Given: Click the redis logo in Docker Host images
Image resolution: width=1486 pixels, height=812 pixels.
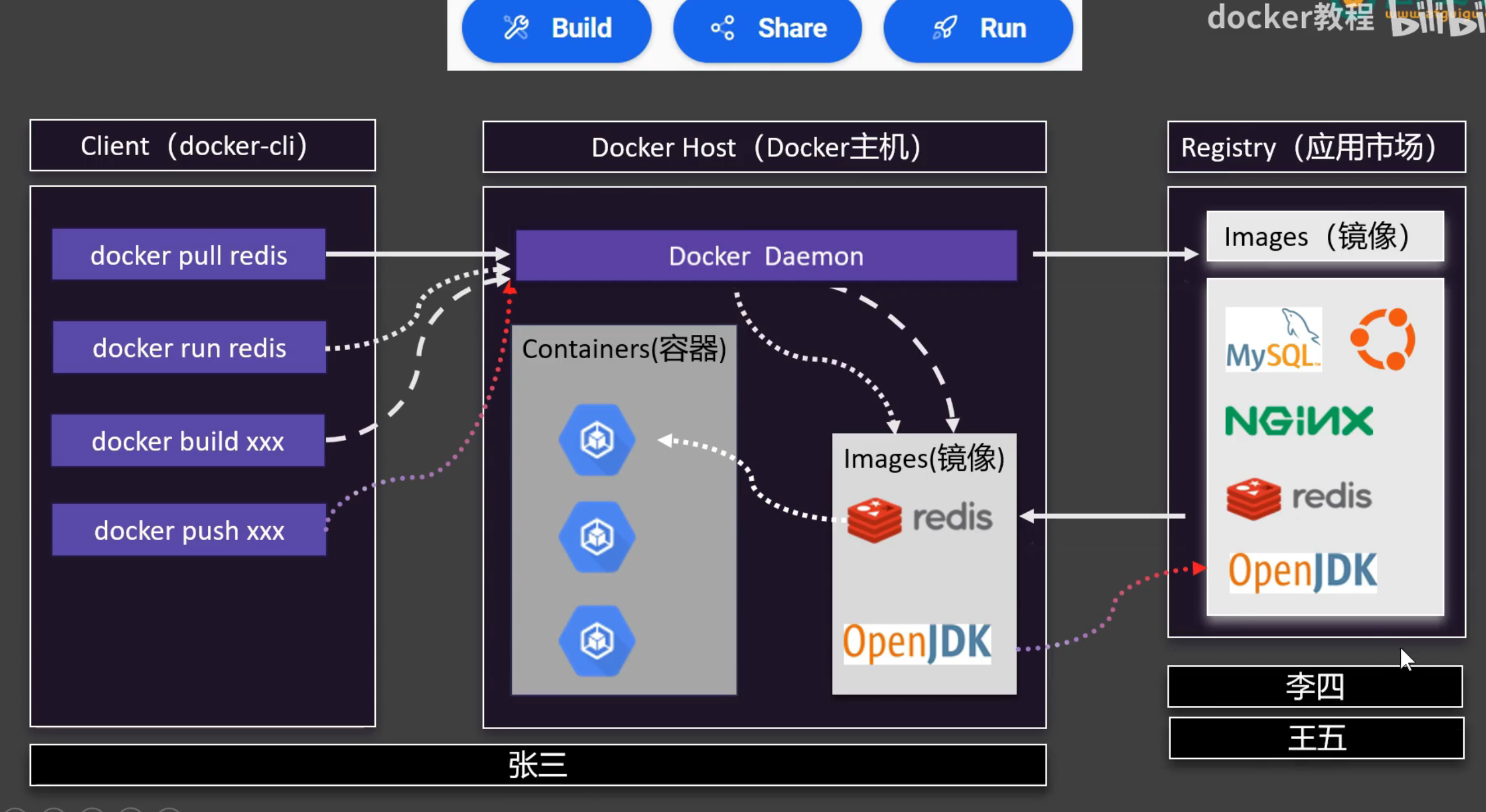Looking at the screenshot, I should [x=919, y=519].
